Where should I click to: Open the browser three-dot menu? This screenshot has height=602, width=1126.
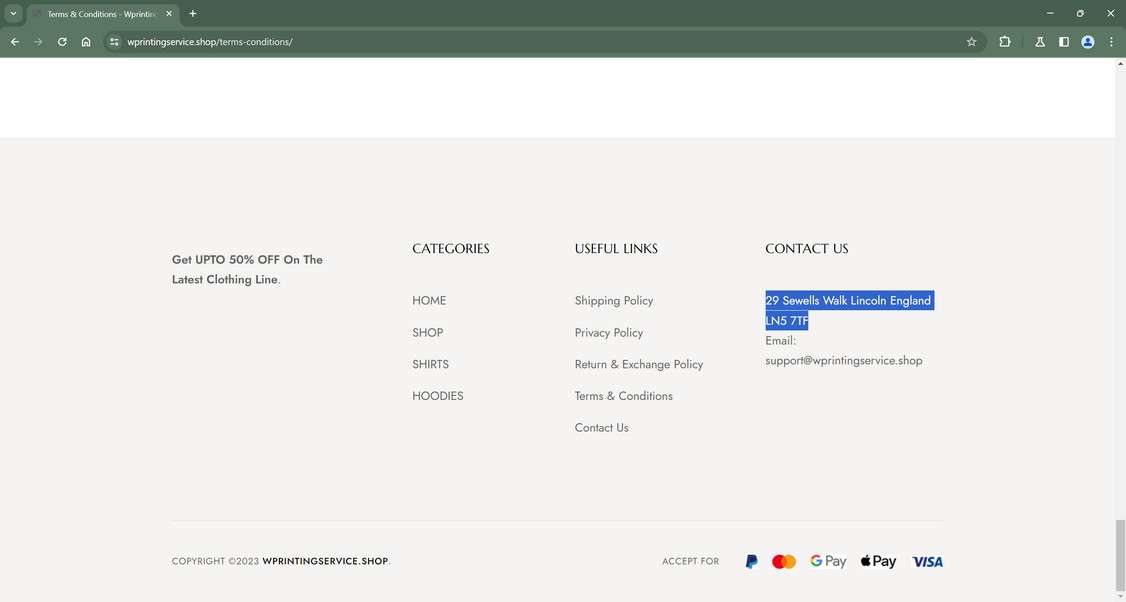[x=1110, y=42]
